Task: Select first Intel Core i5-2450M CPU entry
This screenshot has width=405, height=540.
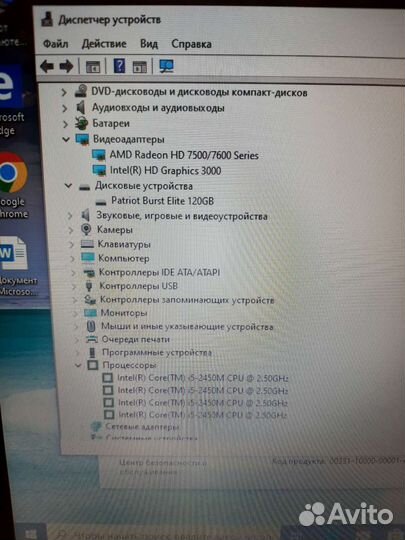Action: pyautogui.click(x=202, y=378)
